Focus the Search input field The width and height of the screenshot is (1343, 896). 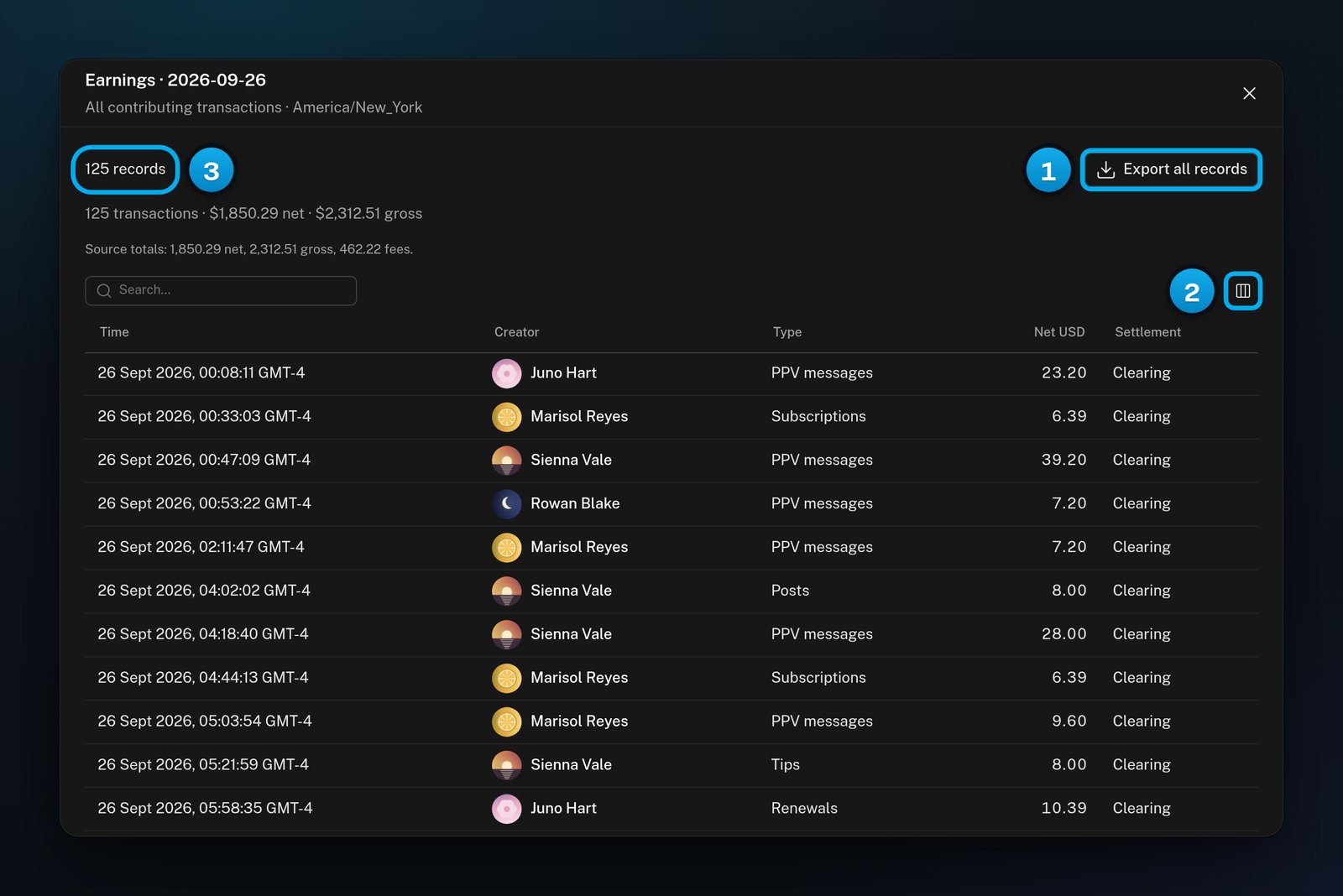221,290
